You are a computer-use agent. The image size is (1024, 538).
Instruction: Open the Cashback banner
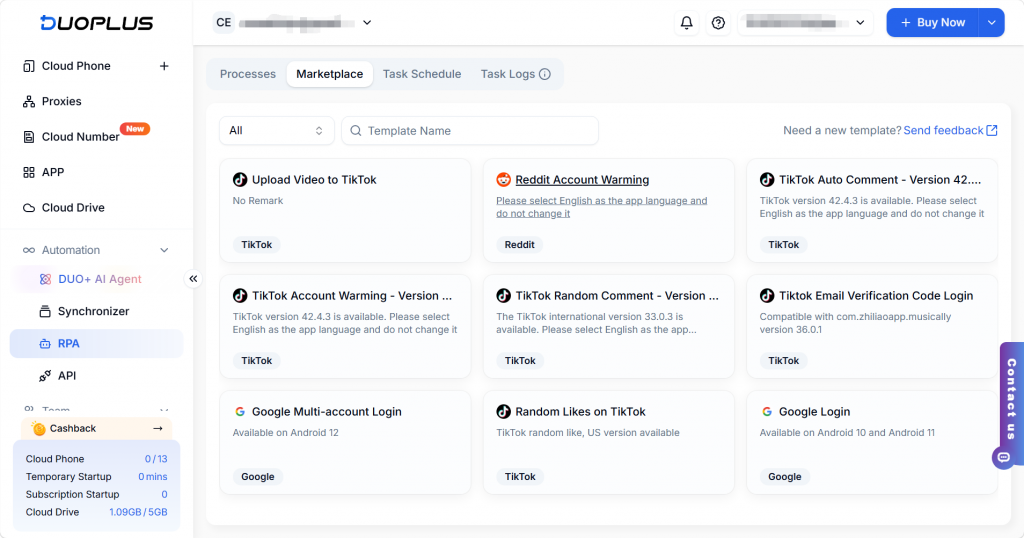click(97, 428)
